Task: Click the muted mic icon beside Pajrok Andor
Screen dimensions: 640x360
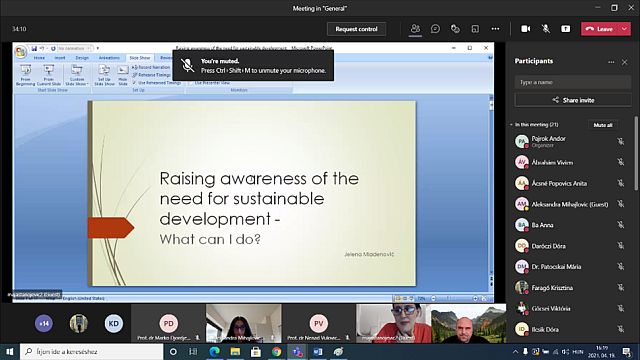Action: [621, 141]
